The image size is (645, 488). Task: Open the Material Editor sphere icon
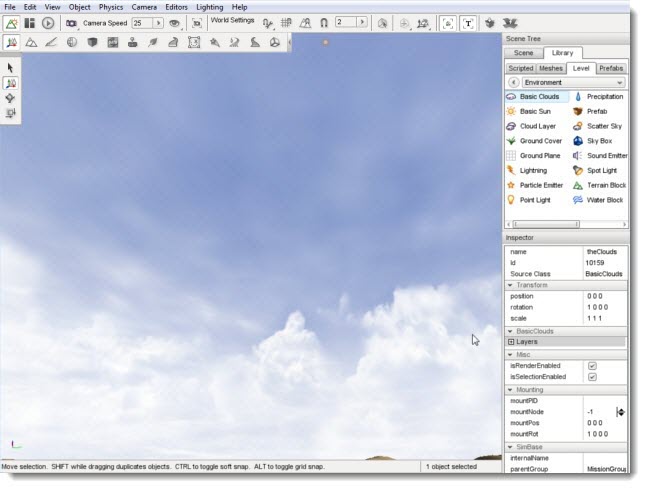tap(72, 42)
